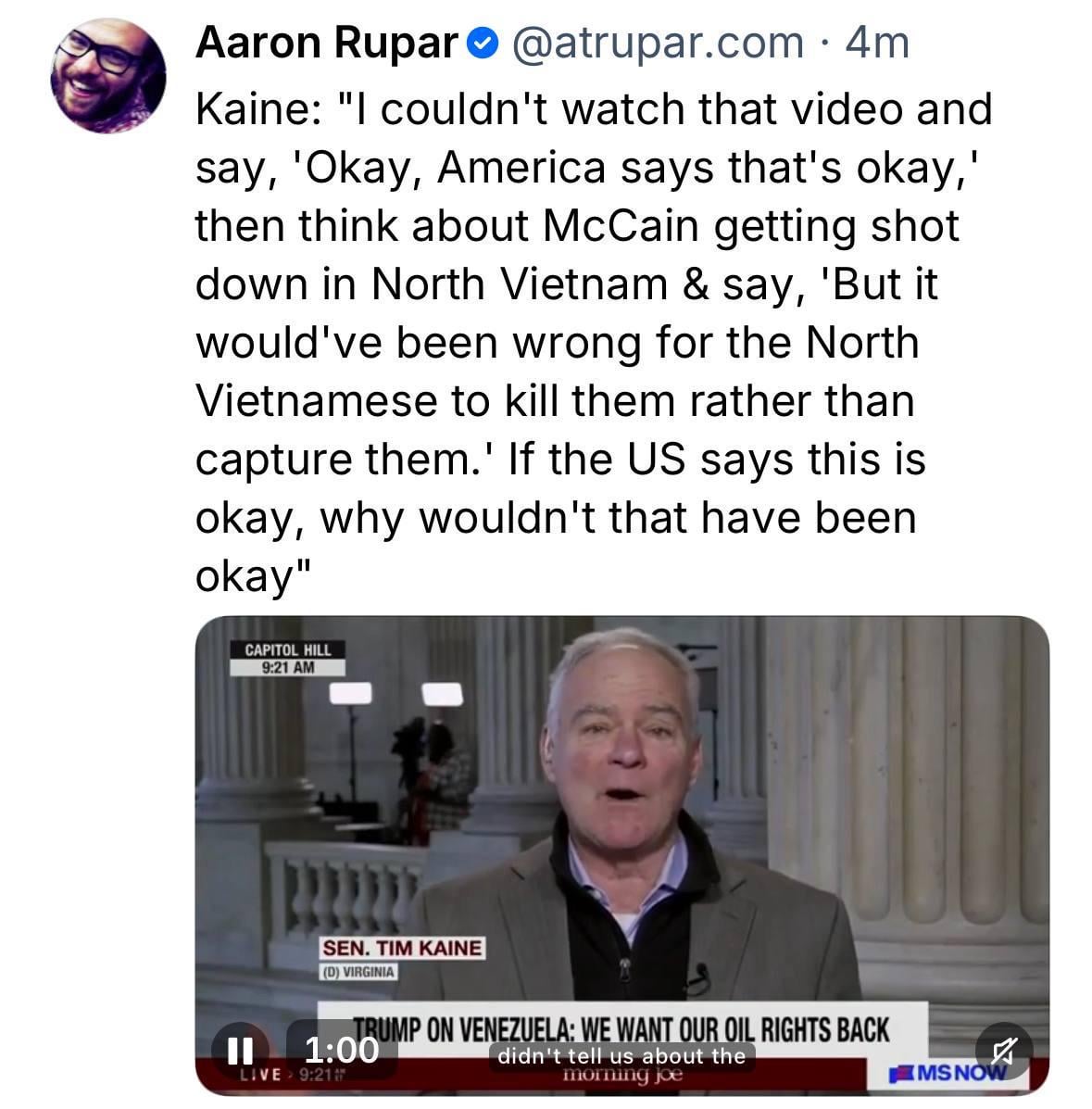Click the morning joe show logo

coord(622,1076)
